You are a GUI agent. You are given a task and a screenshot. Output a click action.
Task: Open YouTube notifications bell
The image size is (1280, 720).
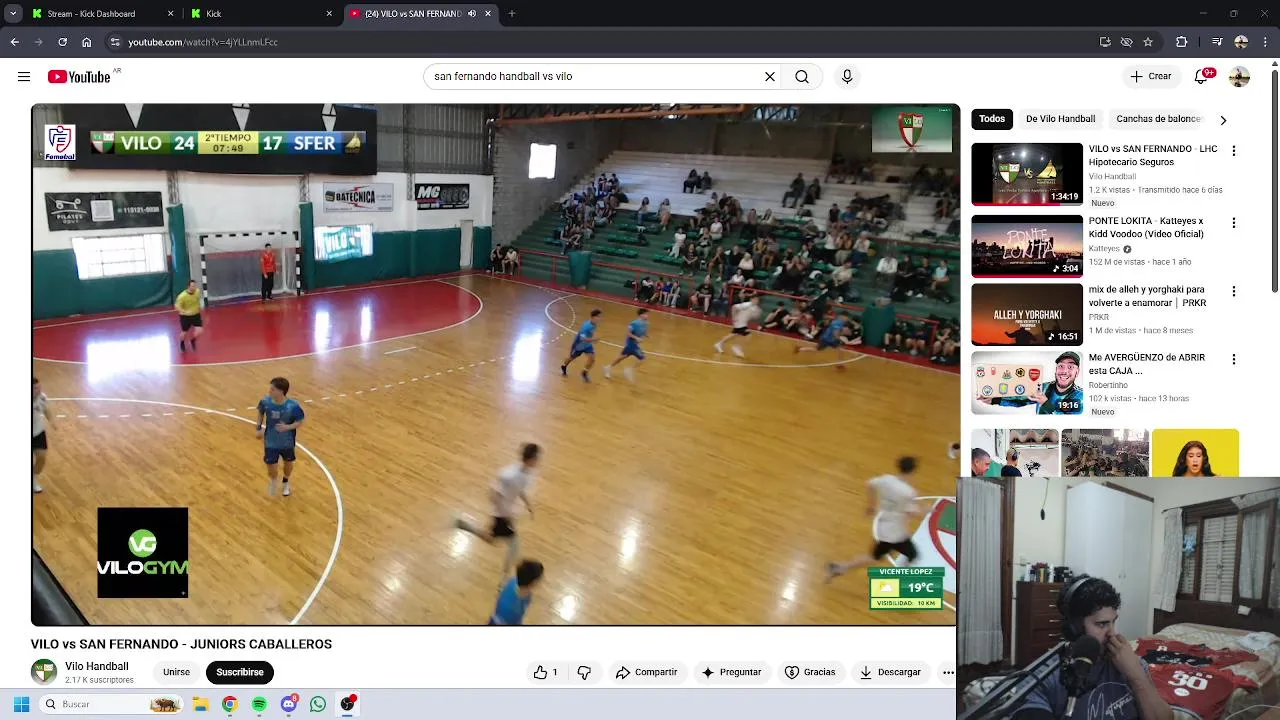[x=1203, y=76]
